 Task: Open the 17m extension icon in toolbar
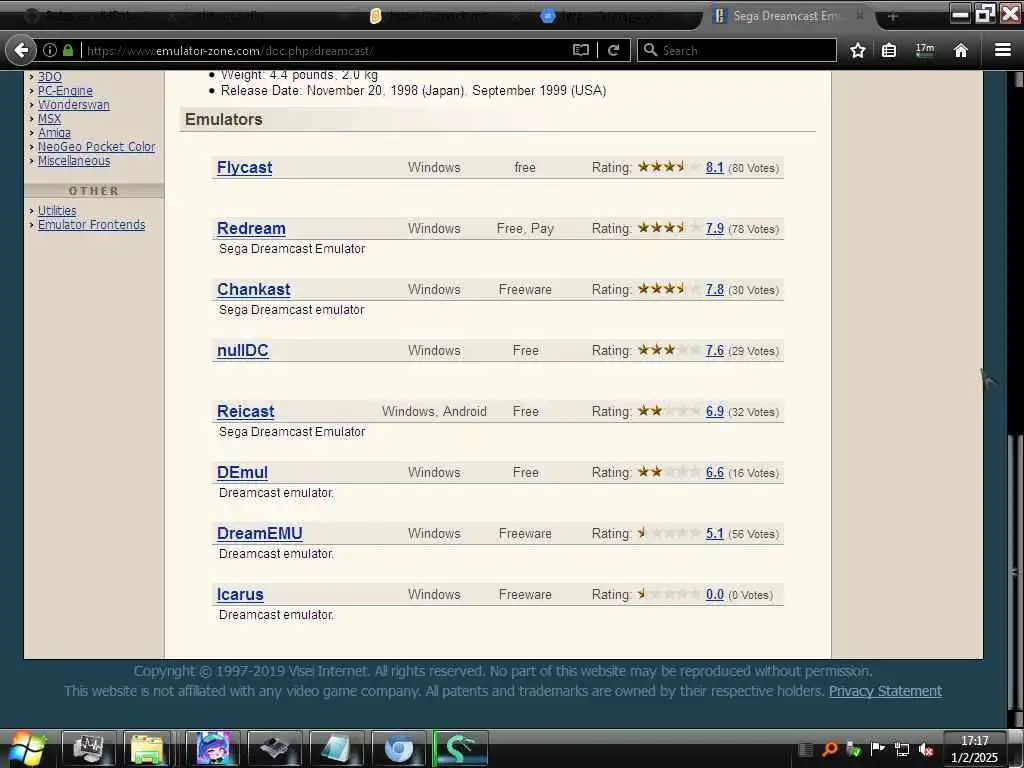[925, 50]
